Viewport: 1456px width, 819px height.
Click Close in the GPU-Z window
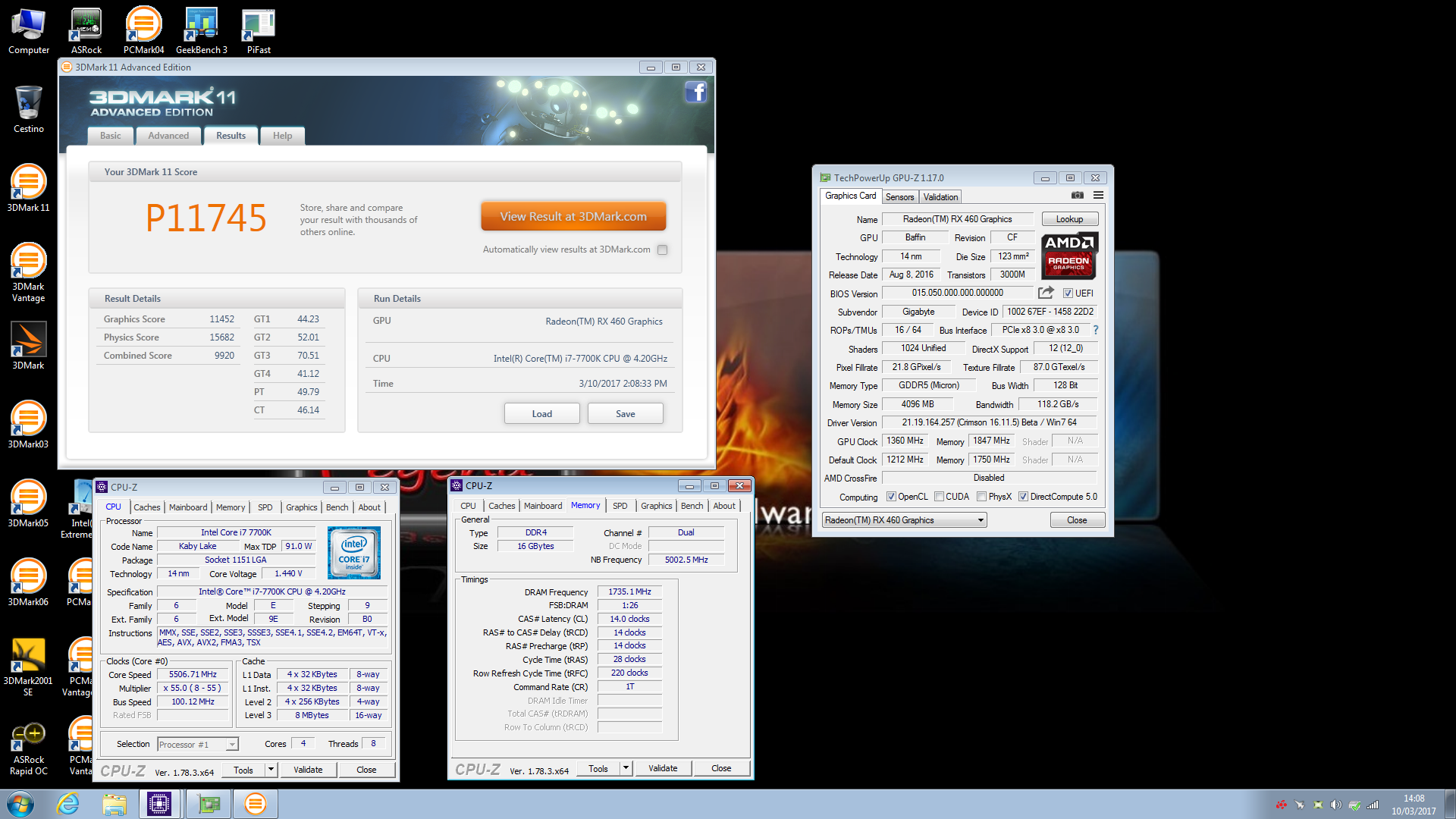click(1077, 520)
